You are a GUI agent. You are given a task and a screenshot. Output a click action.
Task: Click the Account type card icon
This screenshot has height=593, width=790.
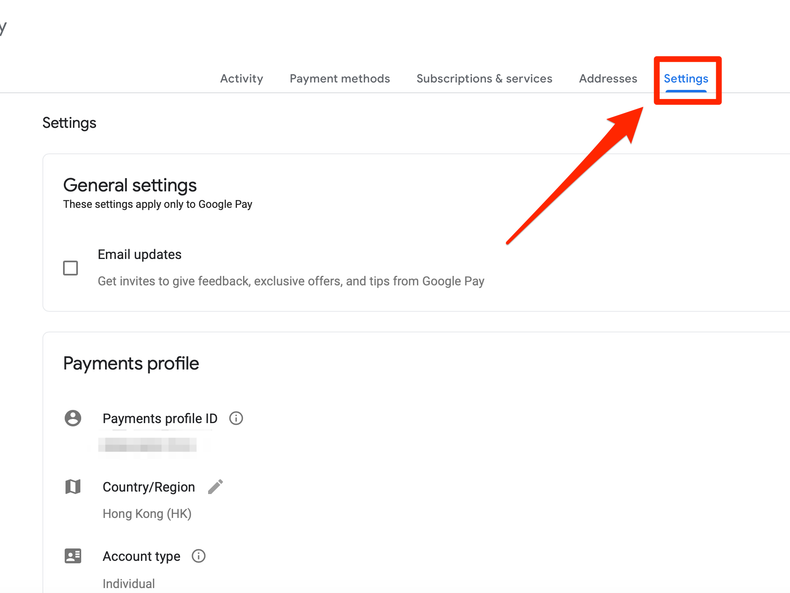[73, 556]
